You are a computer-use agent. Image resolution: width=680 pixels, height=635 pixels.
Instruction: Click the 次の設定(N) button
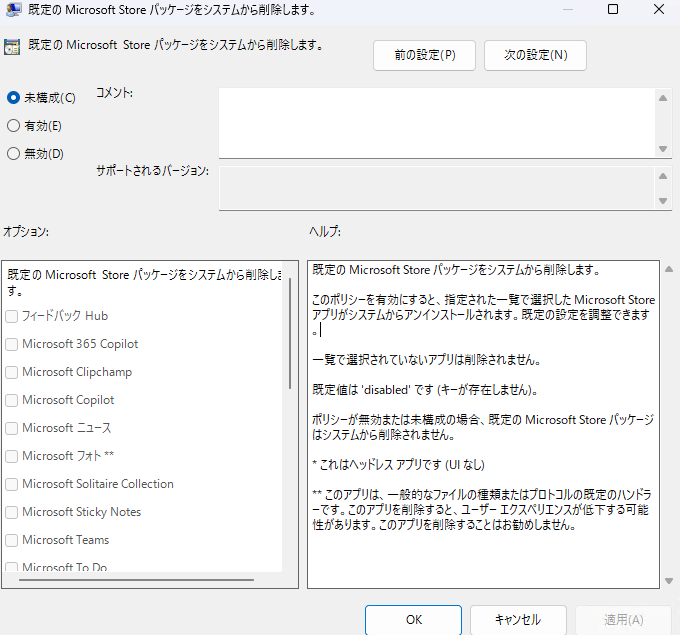(x=535, y=55)
